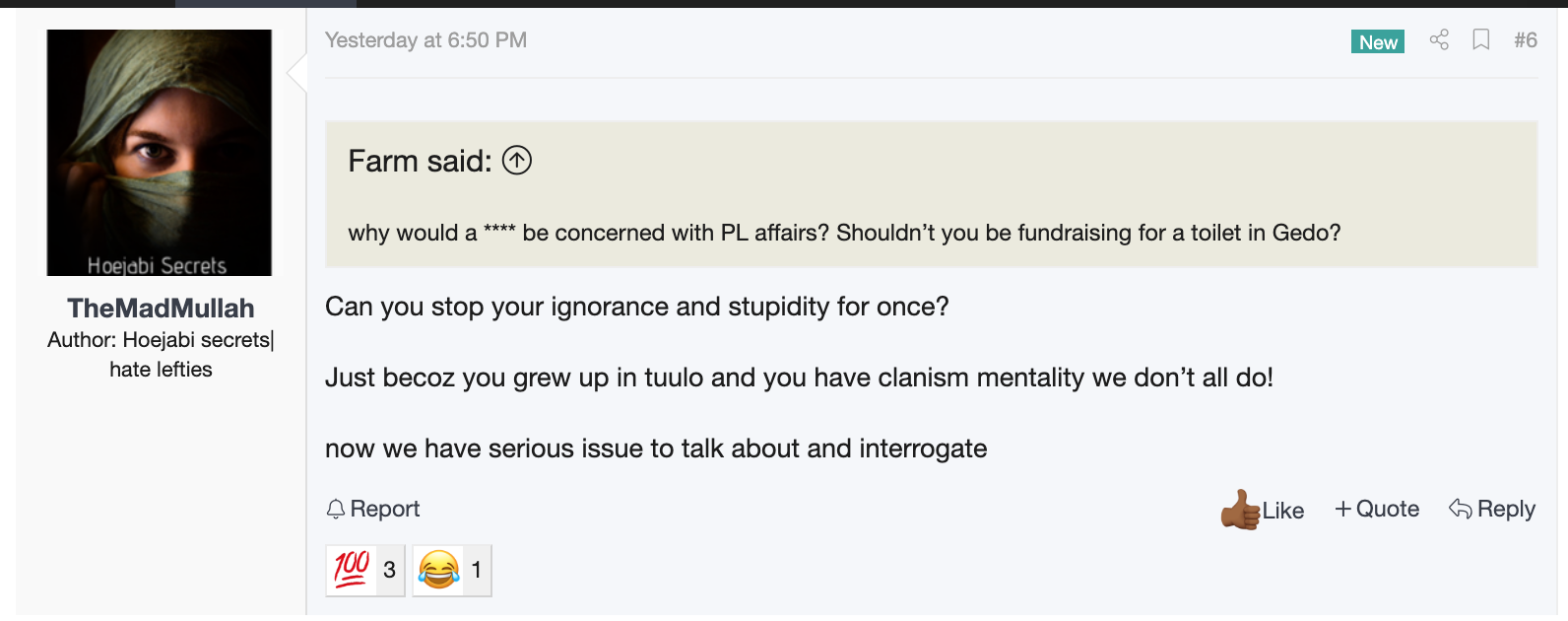View the laughing emoji reaction
This screenshot has width=1568, height=621.
452,570
